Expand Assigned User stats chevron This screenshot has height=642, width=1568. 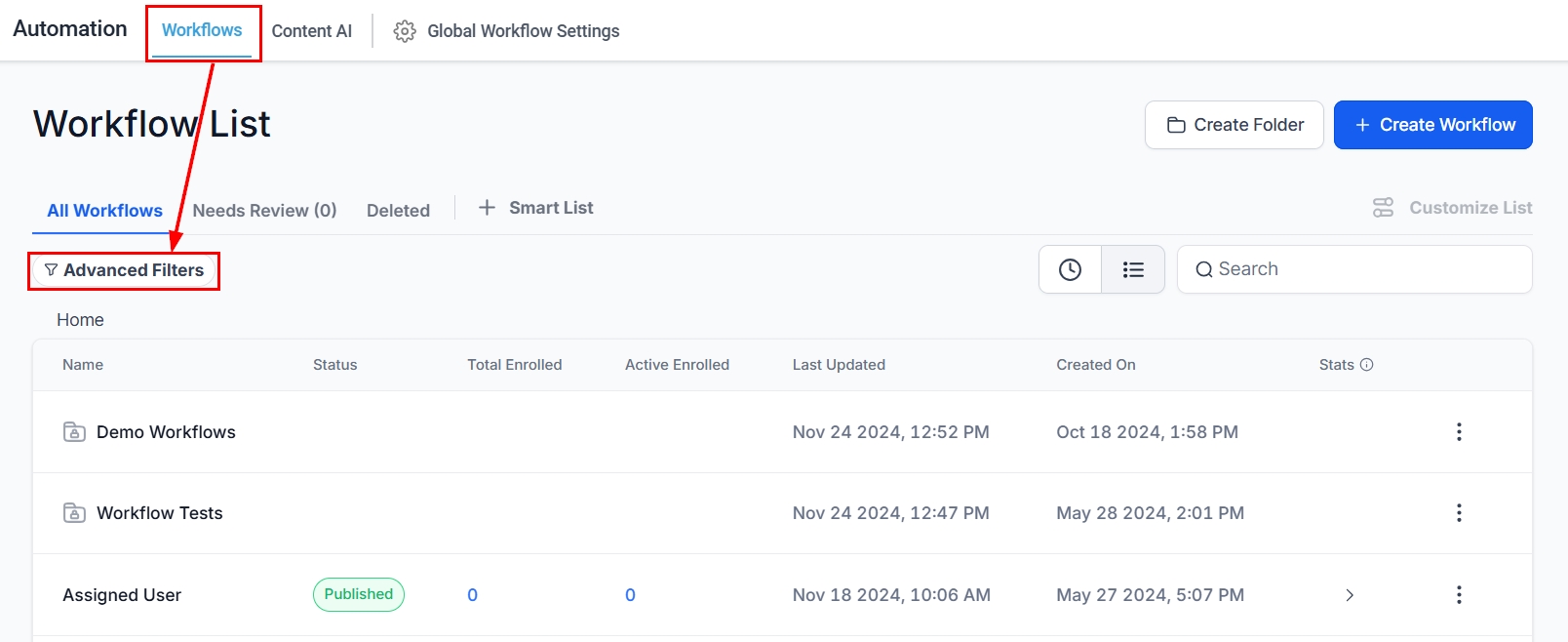point(1350,595)
